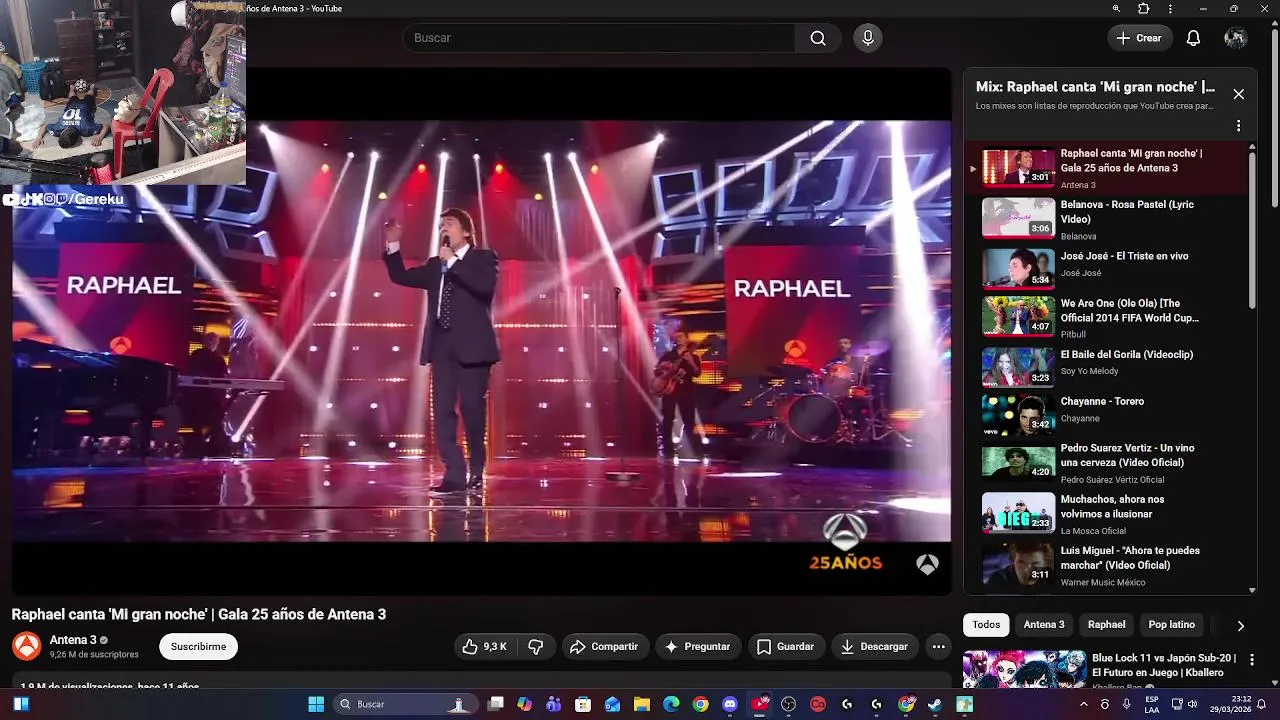Image resolution: width=1280 pixels, height=720 pixels.
Task: Dislike the video with thumbs down
Action: point(535,647)
